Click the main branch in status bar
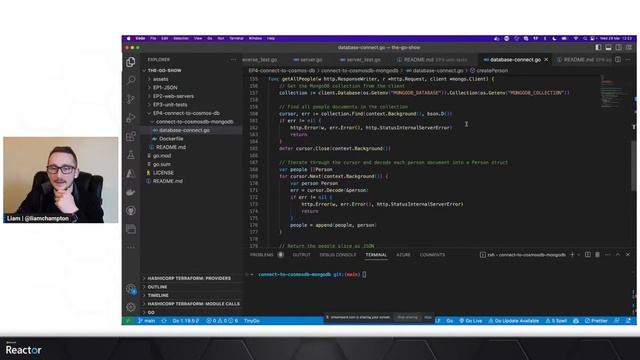 point(147,321)
